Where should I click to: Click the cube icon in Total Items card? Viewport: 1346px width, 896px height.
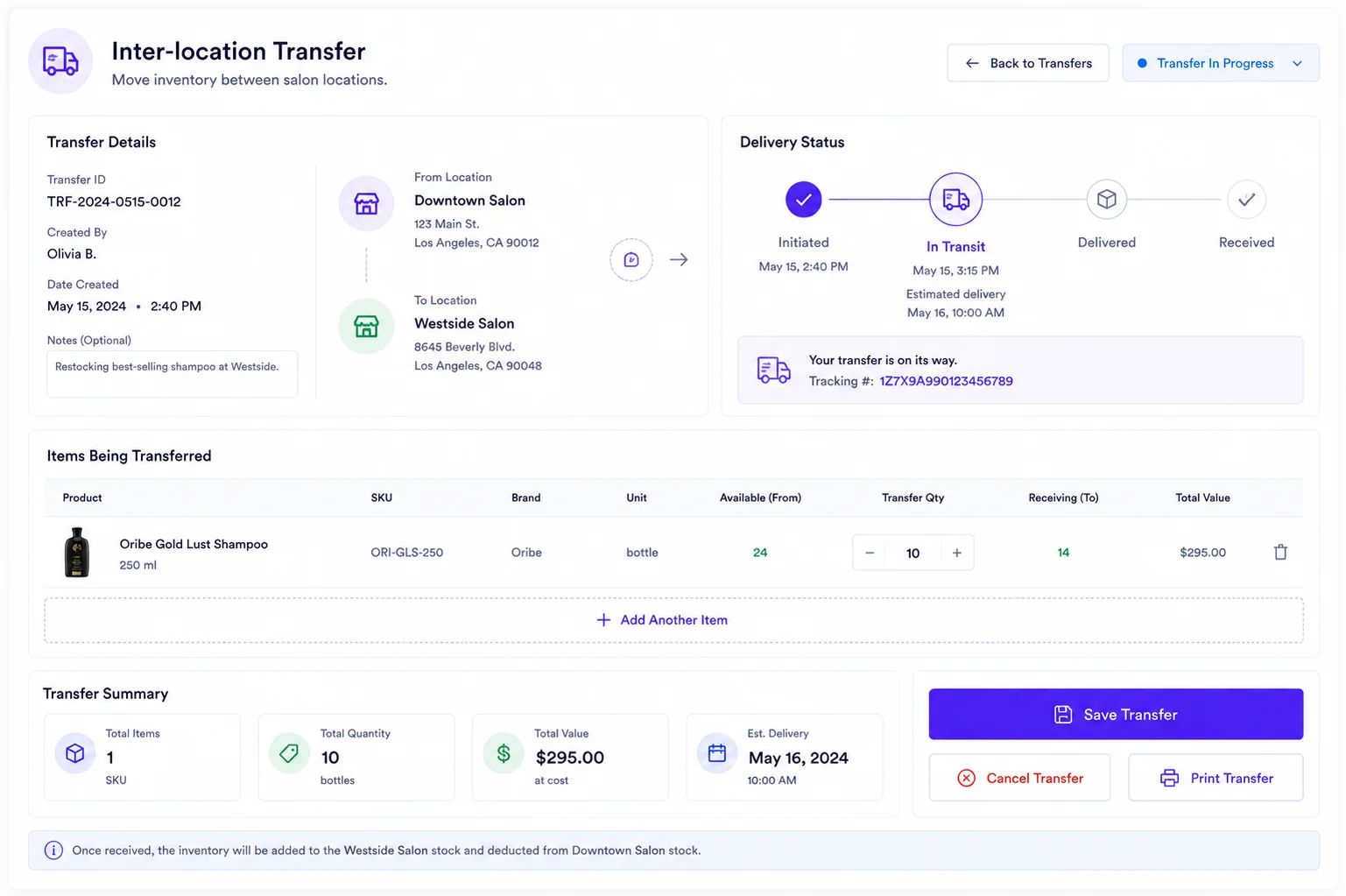point(75,753)
